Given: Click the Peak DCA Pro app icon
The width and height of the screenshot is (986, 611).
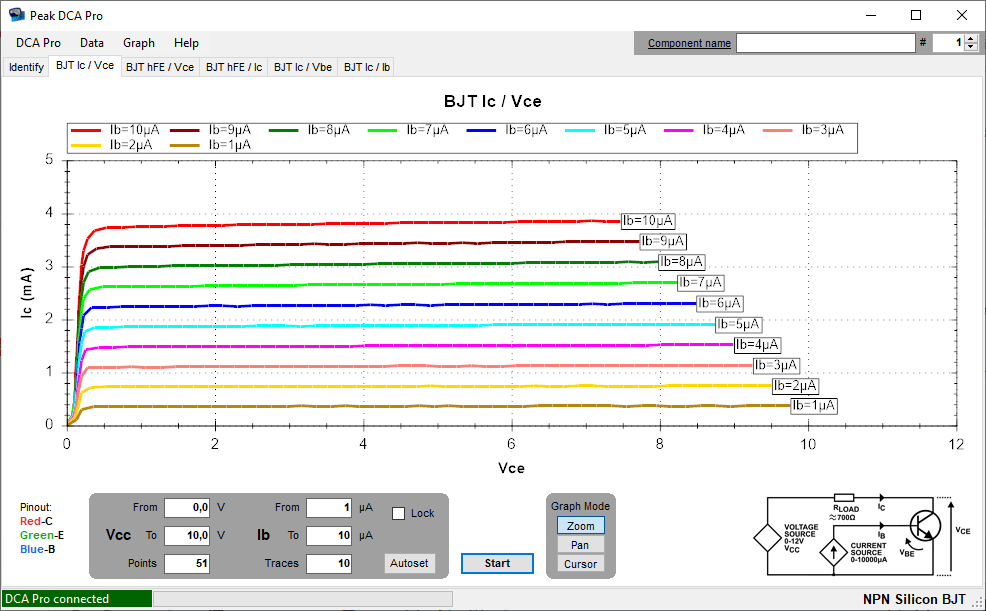Looking at the screenshot, I should pyautogui.click(x=16, y=15).
